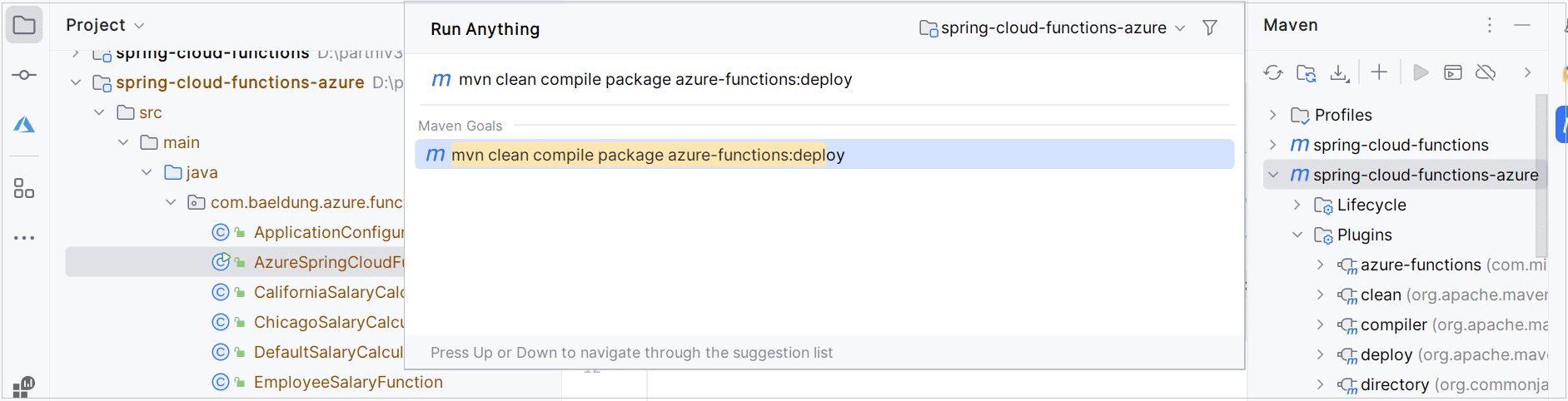Open EmployeeSalaryFunction class file
This screenshot has height=401, width=1568.
click(347, 382)
